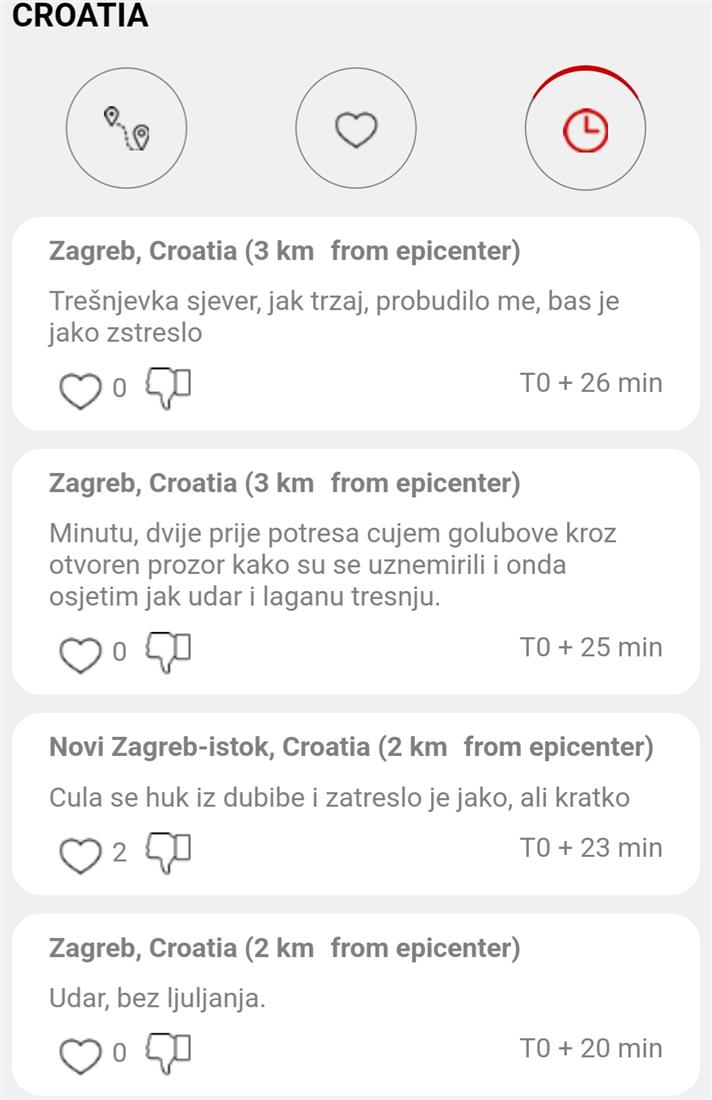Image resolution: width=712 pixels, height=1100 pixels.
Task: Click the CROATIA header title
Action: pyautogui.click(x=80, y=16)
